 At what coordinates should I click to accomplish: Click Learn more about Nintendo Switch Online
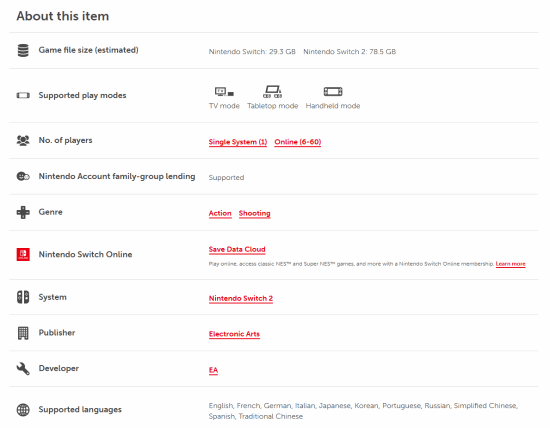(x=510, y=264)
